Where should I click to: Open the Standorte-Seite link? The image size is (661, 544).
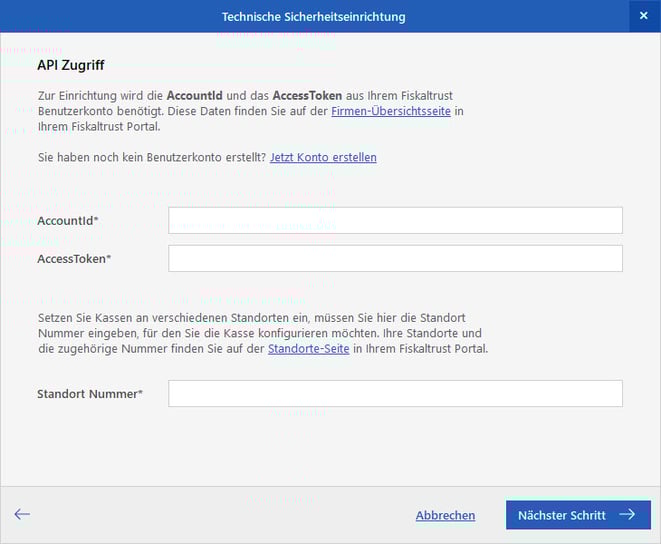point(308,349)
